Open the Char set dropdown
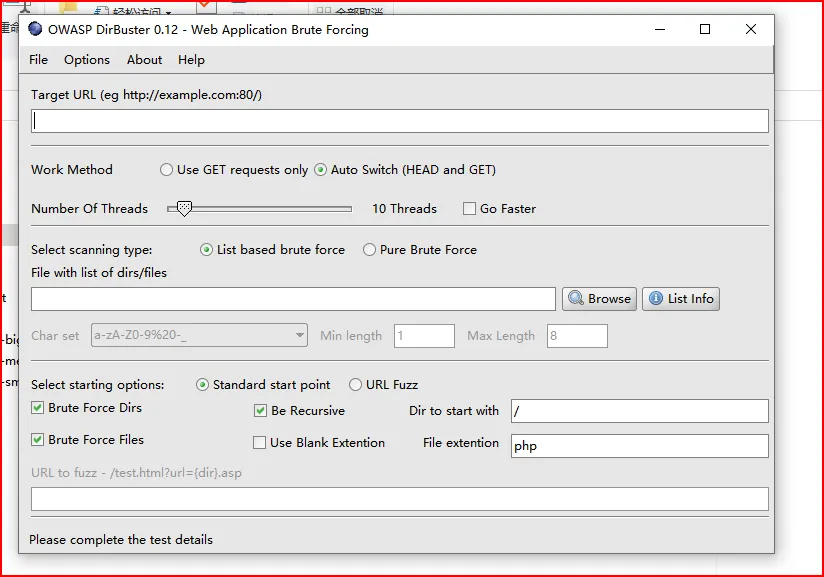824x577 pixels. coord(199,335)
